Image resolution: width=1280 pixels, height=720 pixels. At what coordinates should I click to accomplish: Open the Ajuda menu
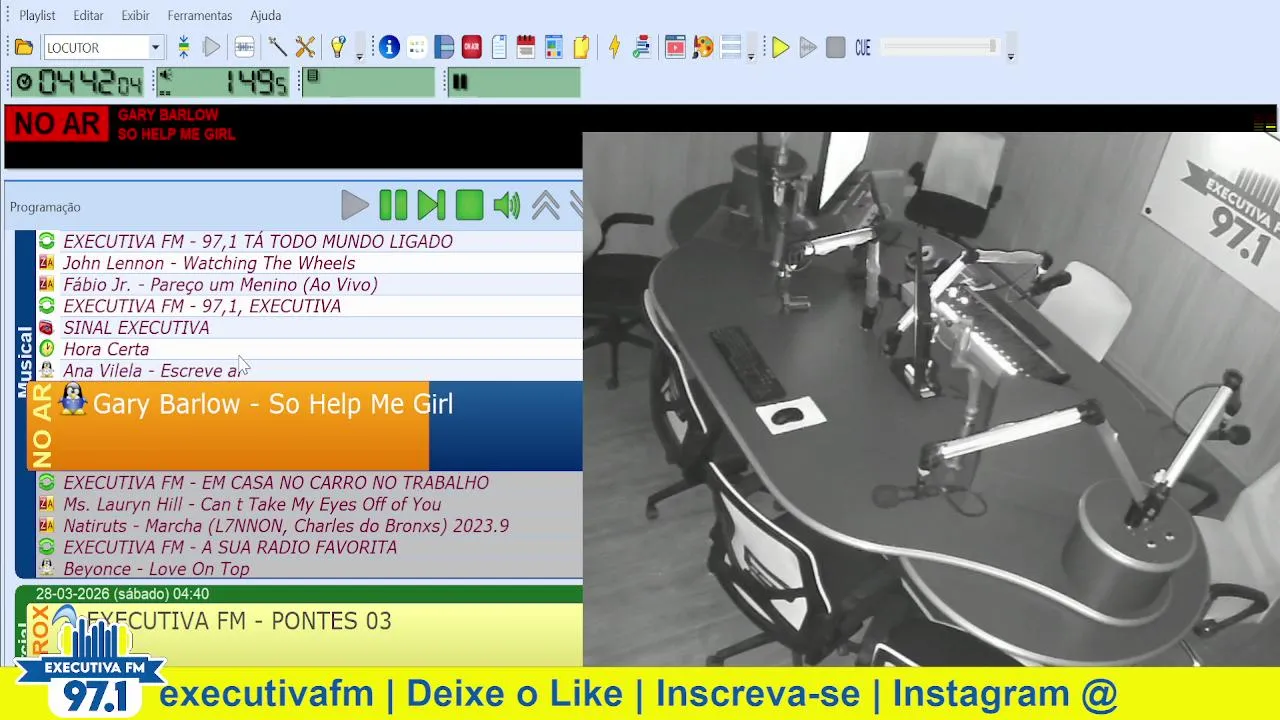click(265, 15)
